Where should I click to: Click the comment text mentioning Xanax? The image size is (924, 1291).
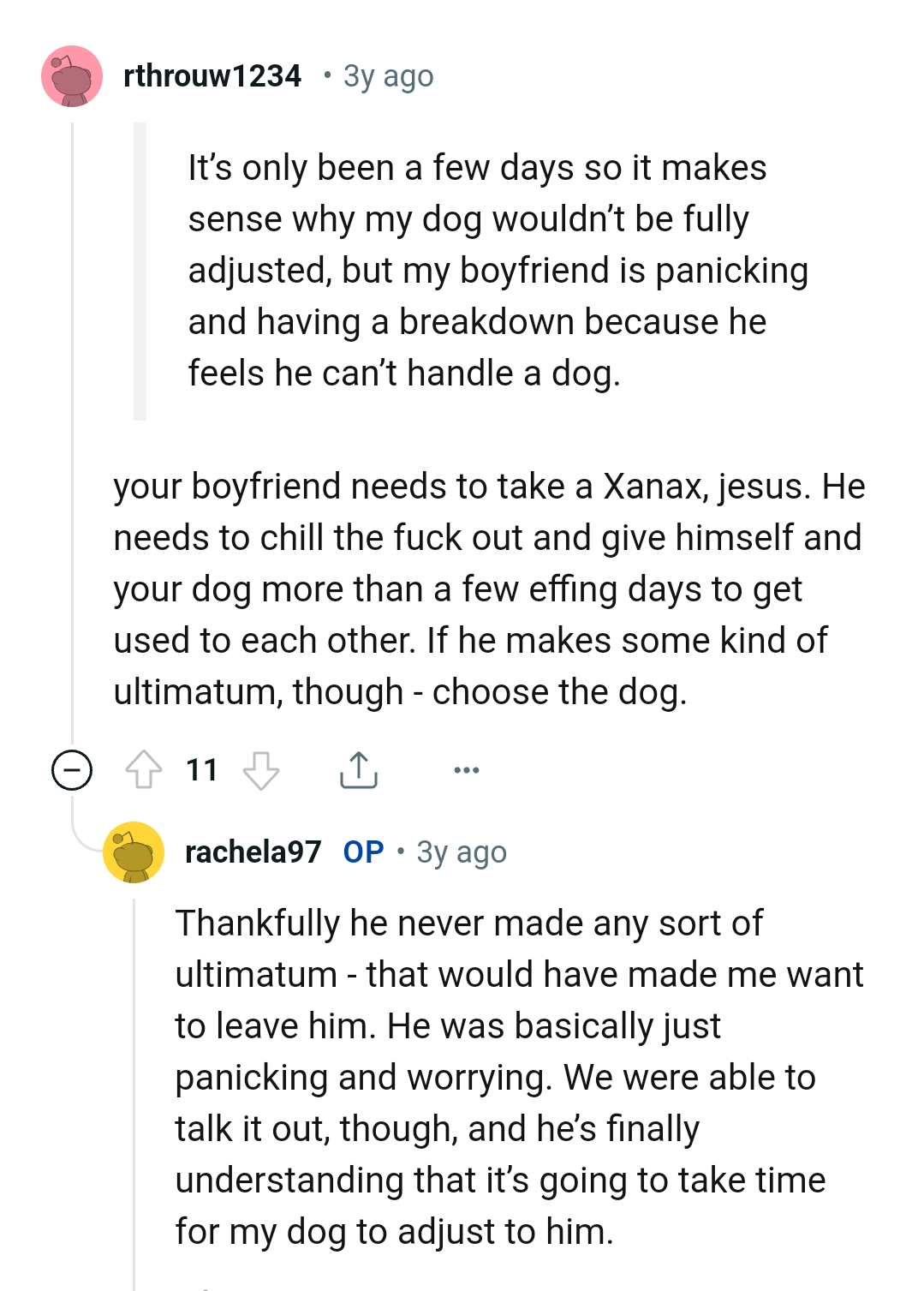pos(488,589)
